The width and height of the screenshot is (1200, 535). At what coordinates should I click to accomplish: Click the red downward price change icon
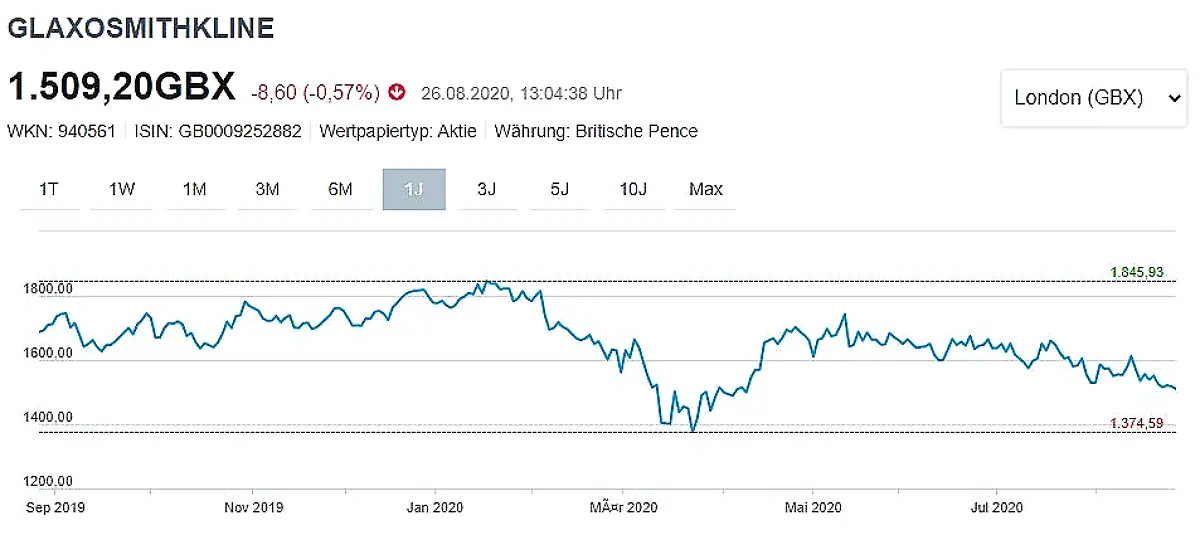[398, 93]
